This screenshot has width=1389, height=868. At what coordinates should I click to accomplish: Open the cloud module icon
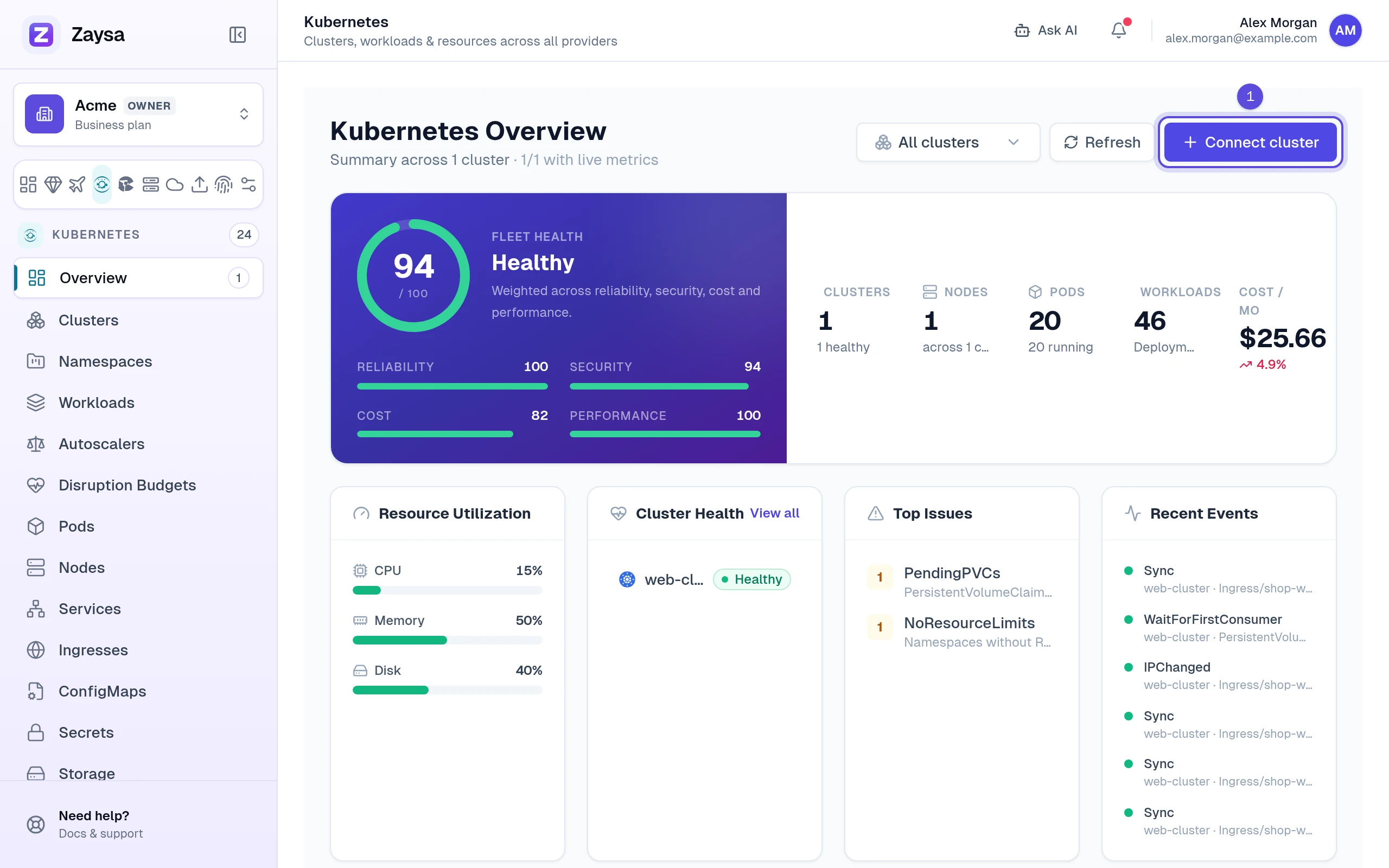click(175, 184)
